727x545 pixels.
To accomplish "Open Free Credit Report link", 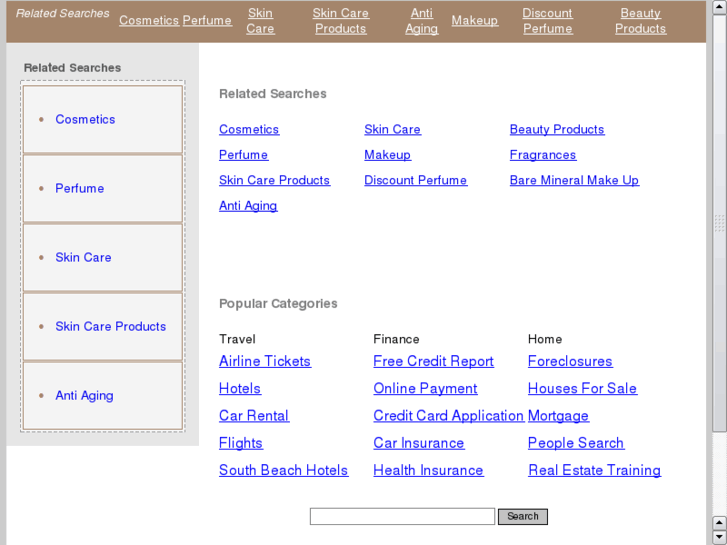I will click(434, 361).
